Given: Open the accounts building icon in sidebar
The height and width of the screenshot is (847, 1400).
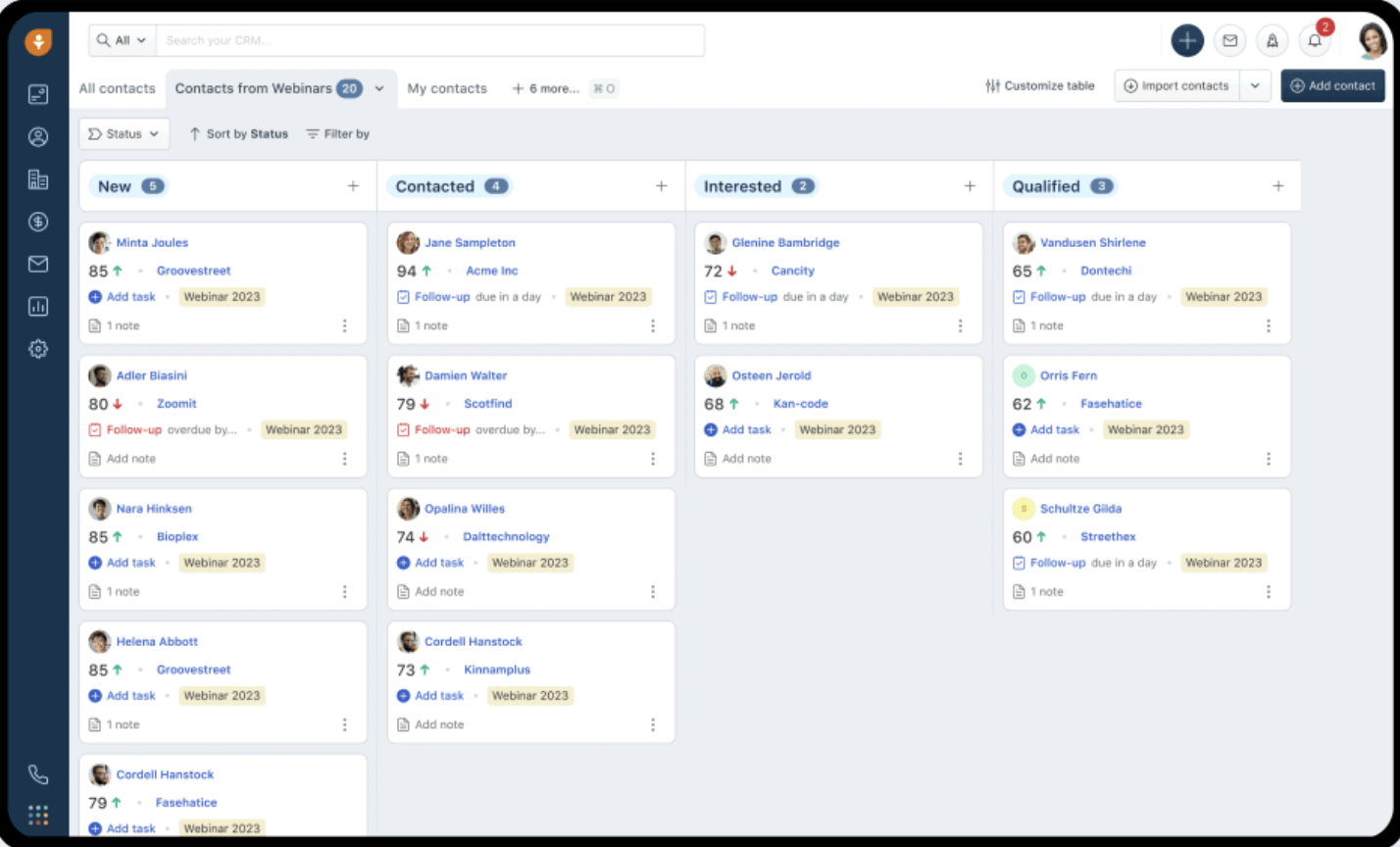Looking at the screenshot, I should coord(38,179).
